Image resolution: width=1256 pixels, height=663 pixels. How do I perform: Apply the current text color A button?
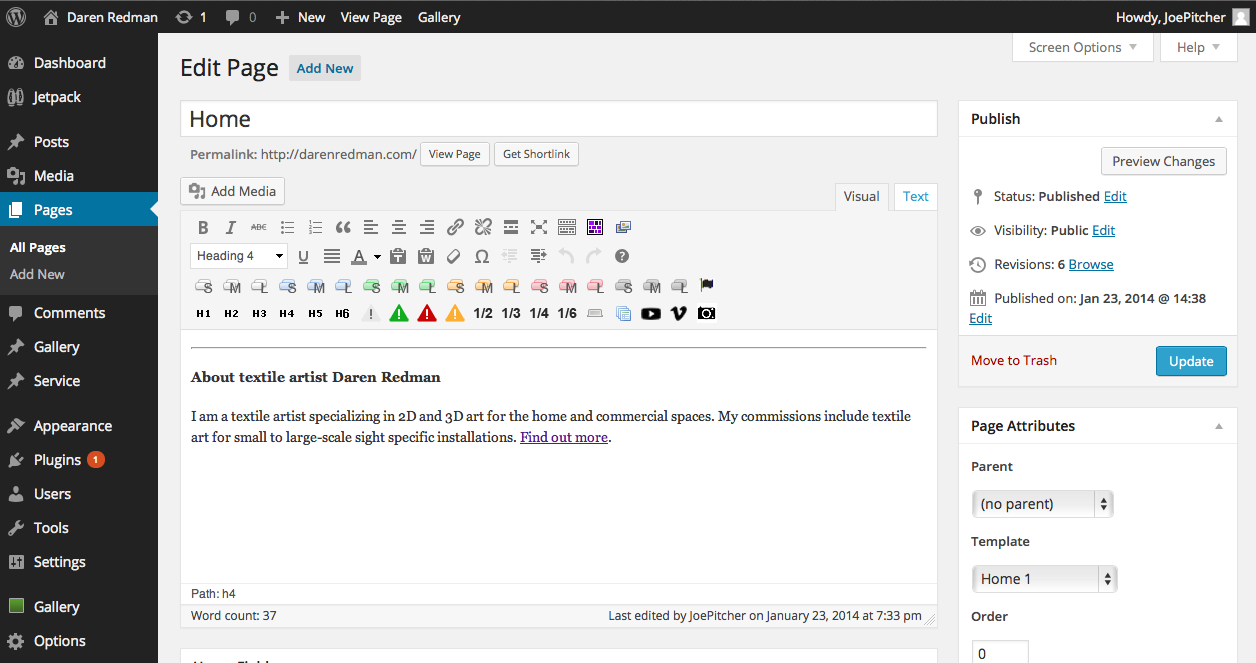(358, 256)
